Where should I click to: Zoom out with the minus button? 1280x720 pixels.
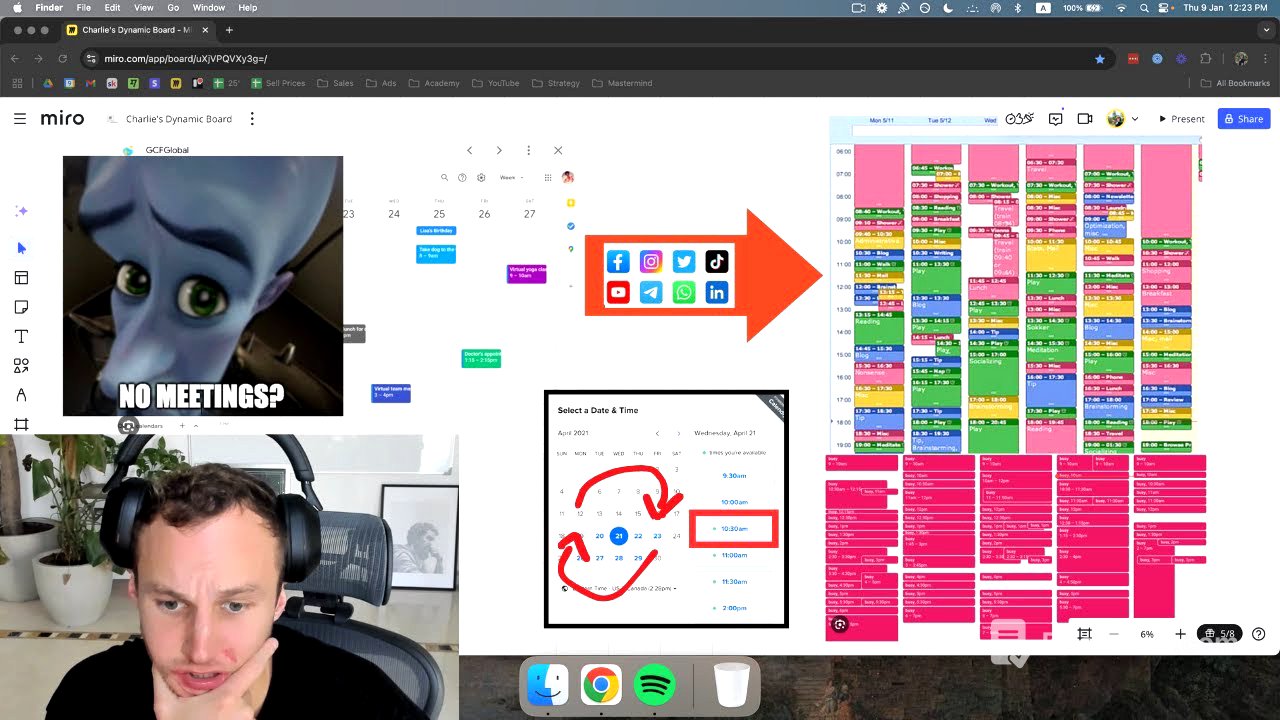coord(1114,634)
